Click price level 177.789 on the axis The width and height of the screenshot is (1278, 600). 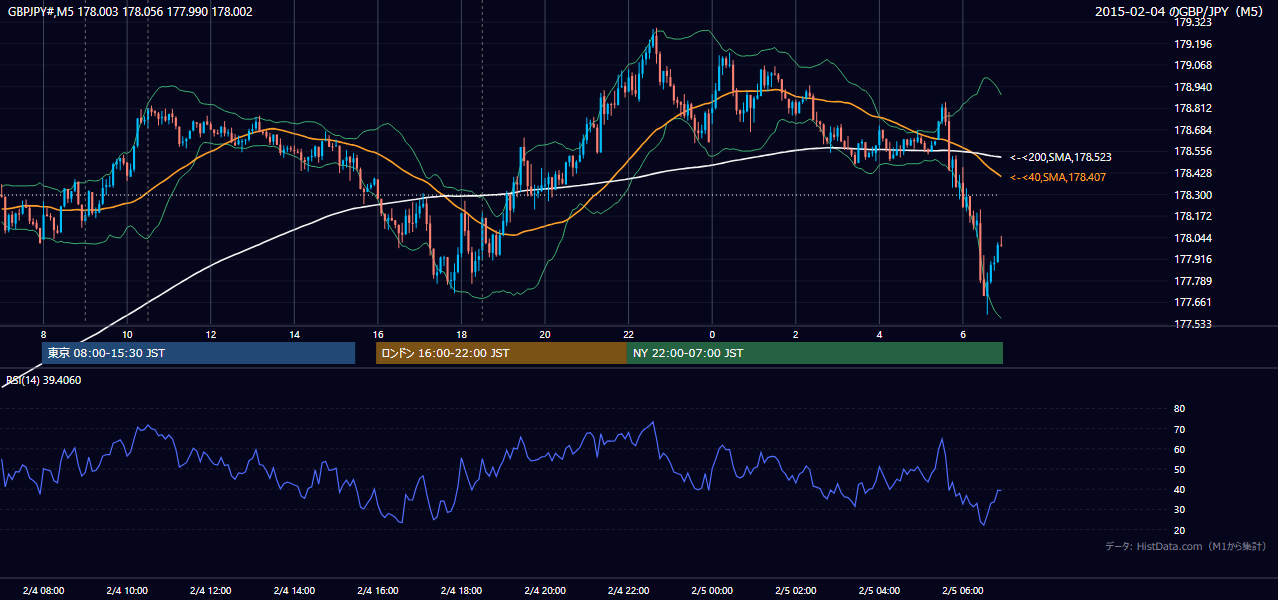click(1192, 281)
